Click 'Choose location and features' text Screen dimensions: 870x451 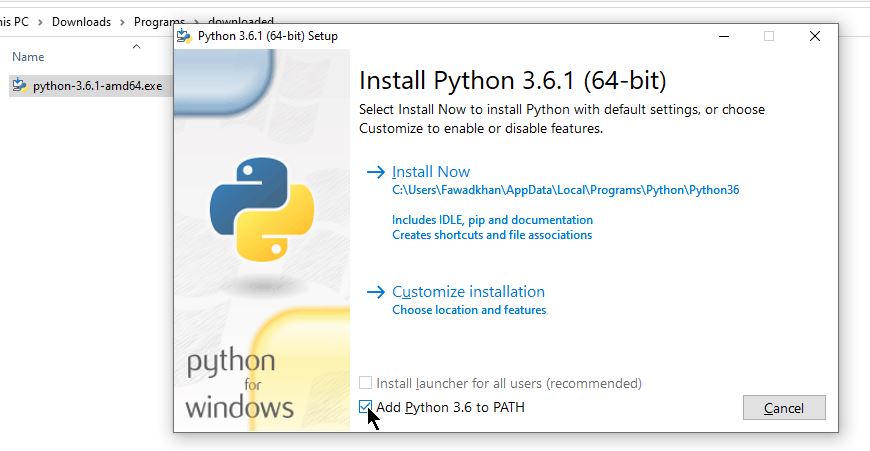(x=469, y=310)
